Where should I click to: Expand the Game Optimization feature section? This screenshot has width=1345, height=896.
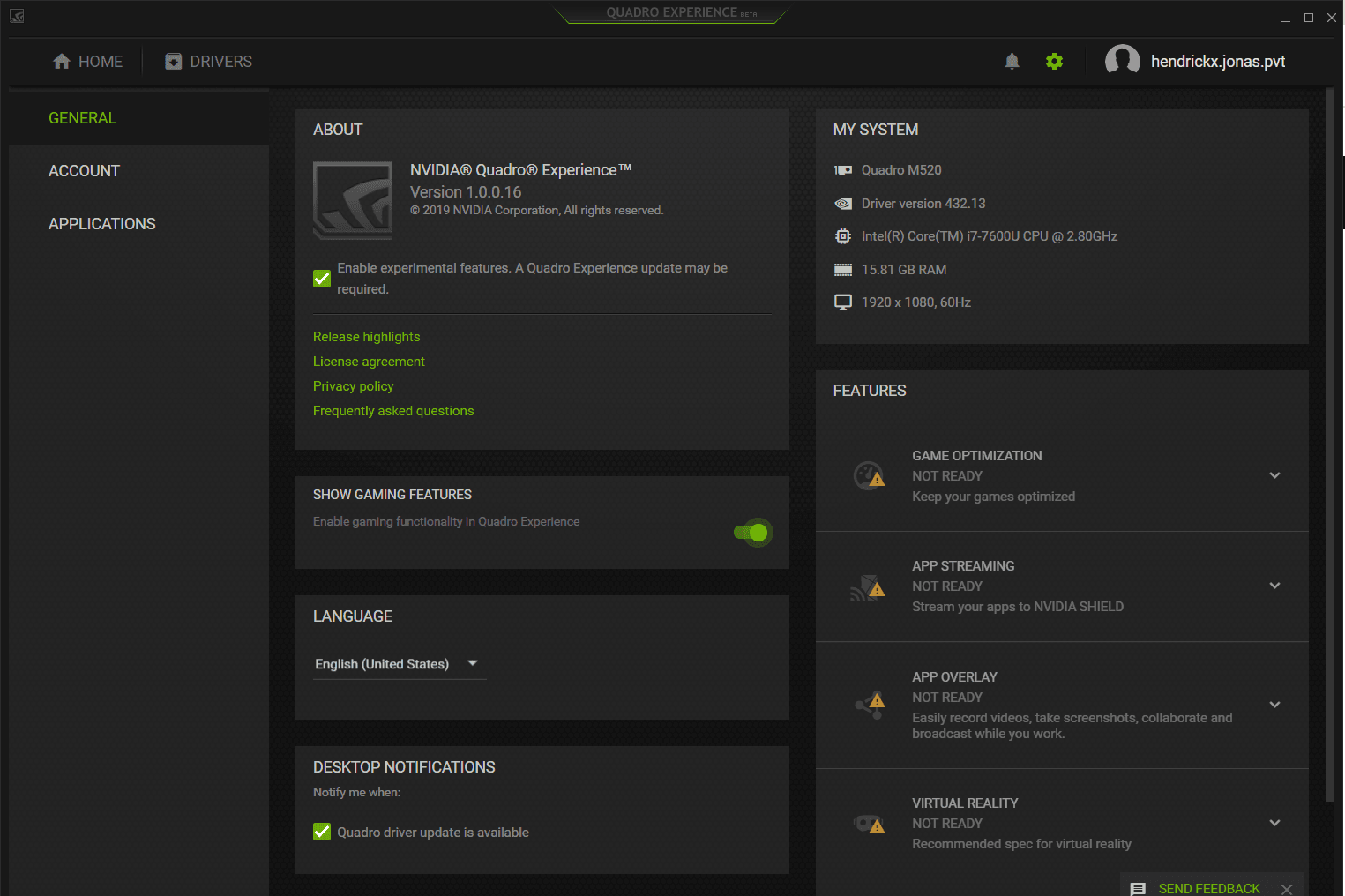(1274, 475)
